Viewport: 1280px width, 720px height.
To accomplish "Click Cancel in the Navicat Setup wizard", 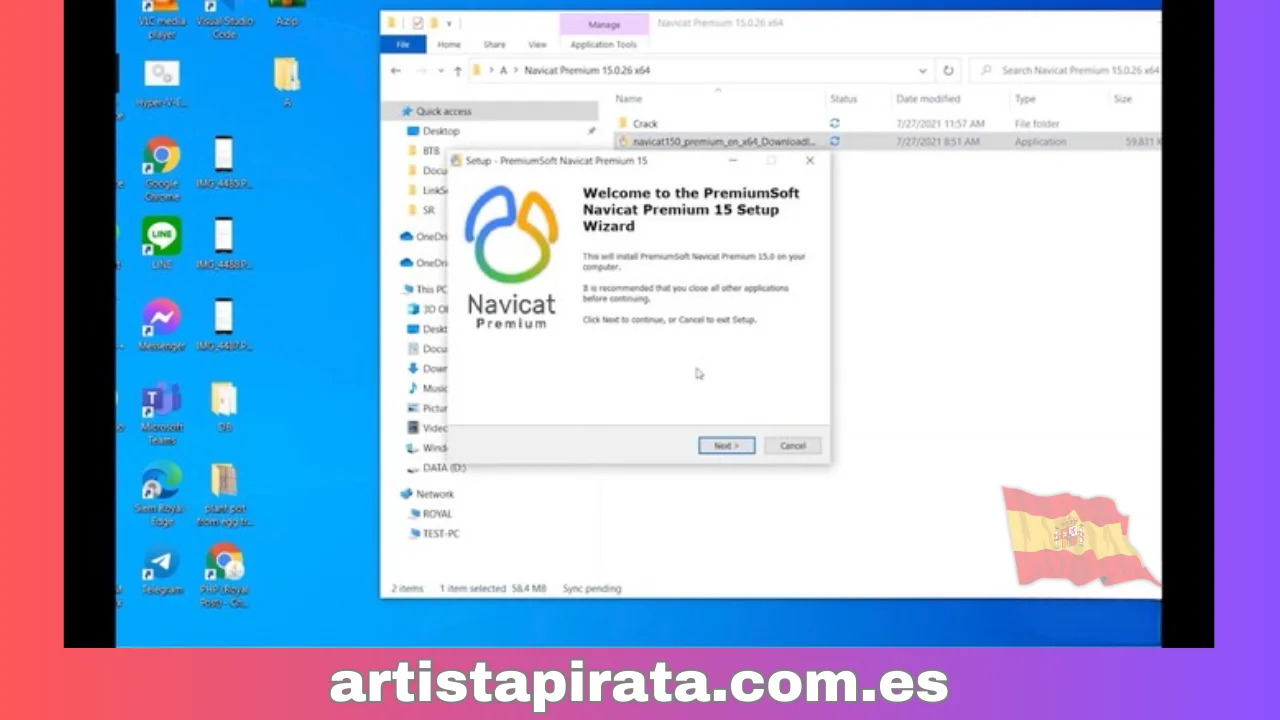I will click(x=793, y=446).
